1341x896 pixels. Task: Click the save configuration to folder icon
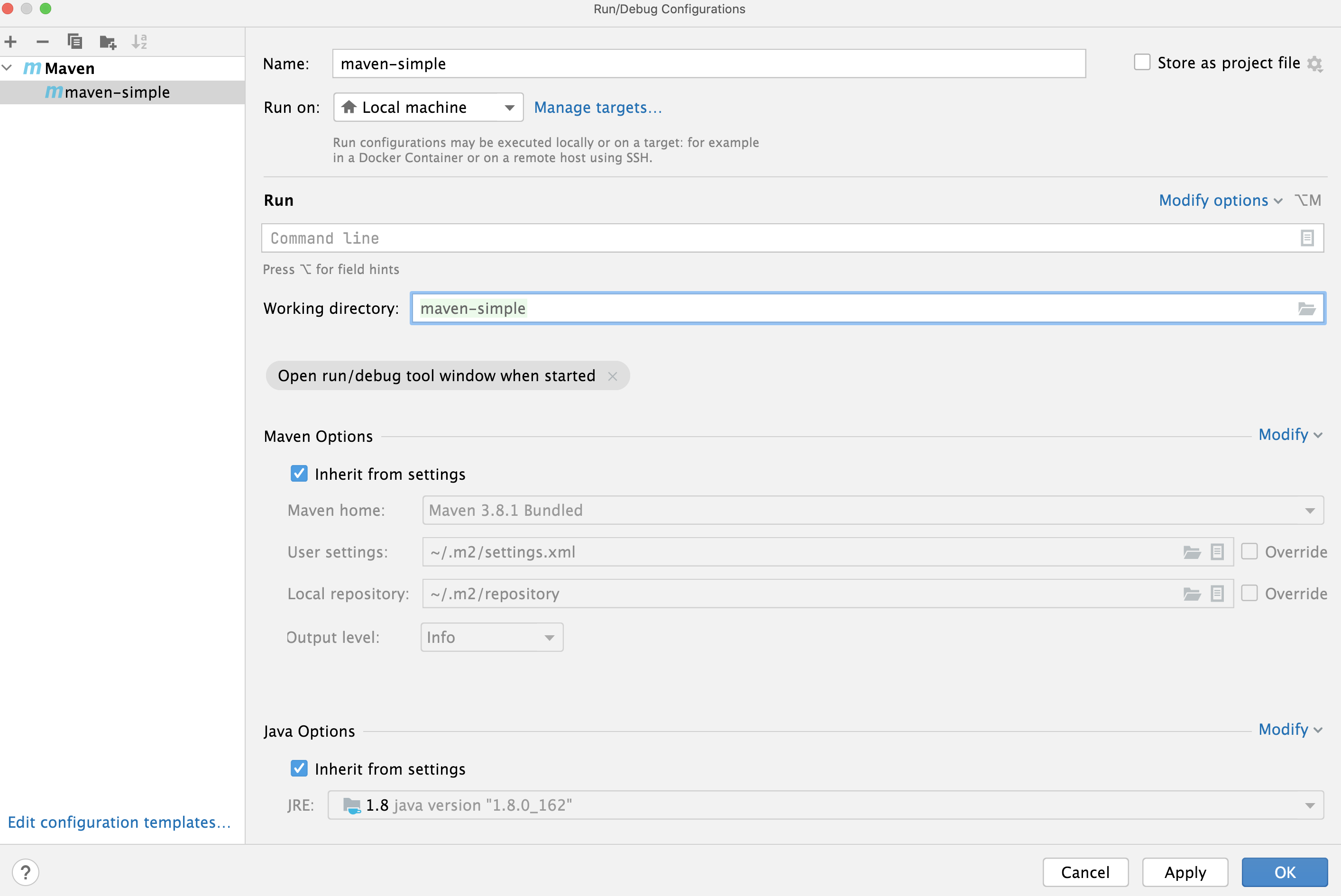(107, 42)
